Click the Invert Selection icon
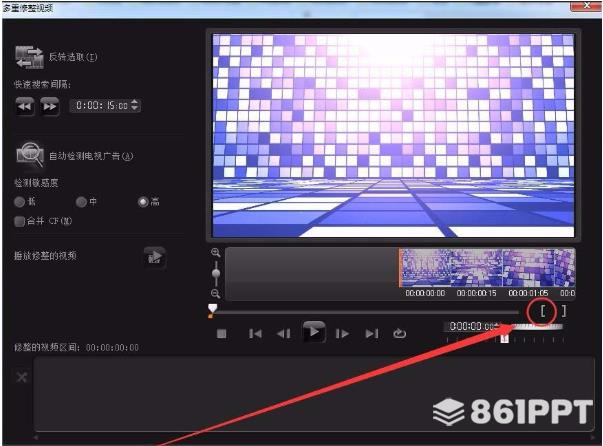603x446 pixels. (x=29, y=57)
